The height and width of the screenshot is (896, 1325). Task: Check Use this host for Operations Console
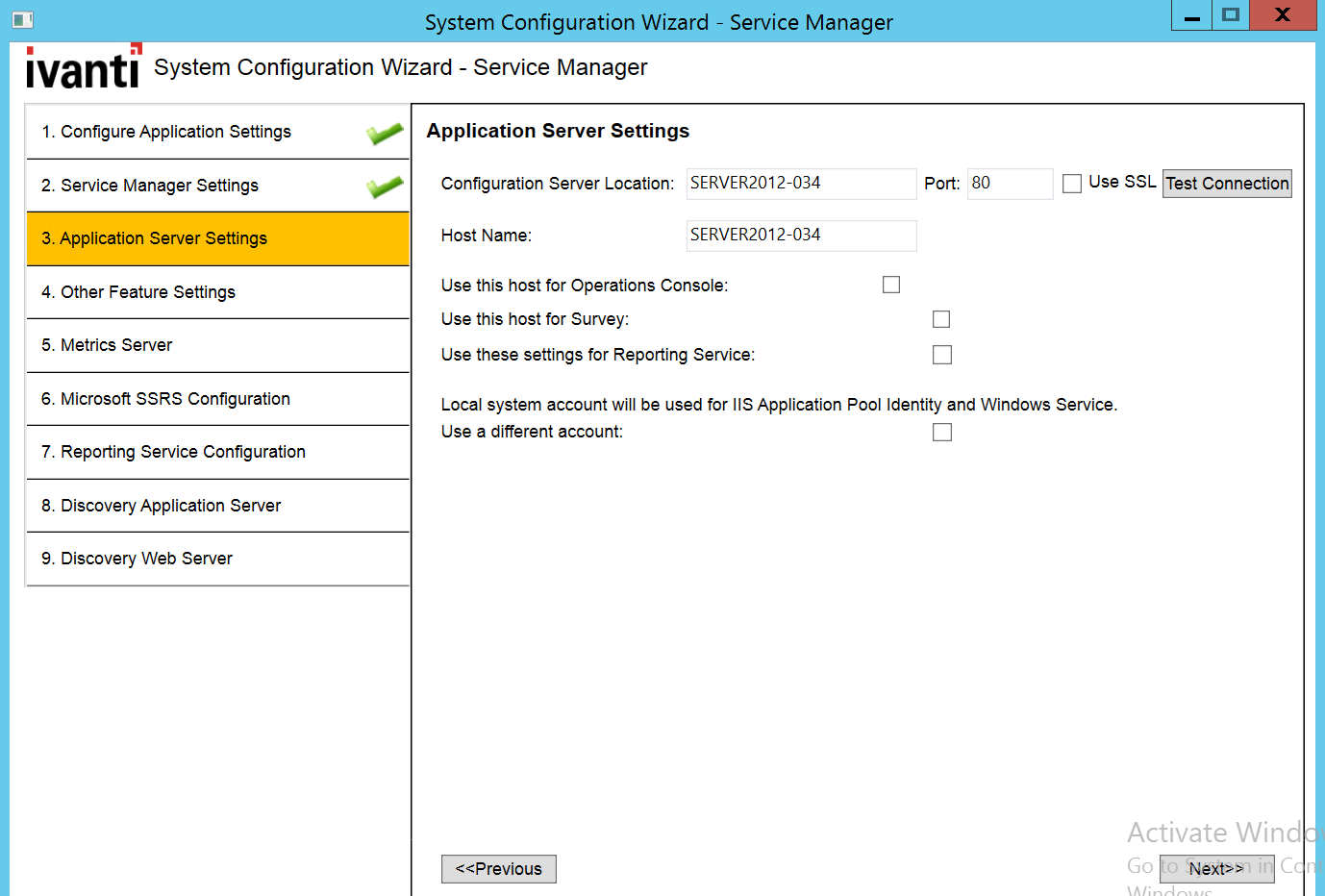click(x=890, y=284)
